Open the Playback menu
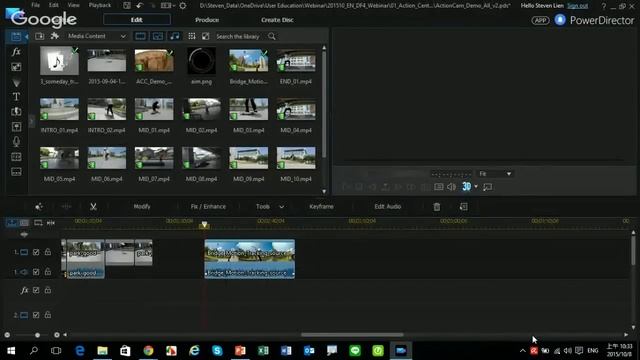 click(x=100, y=5)
